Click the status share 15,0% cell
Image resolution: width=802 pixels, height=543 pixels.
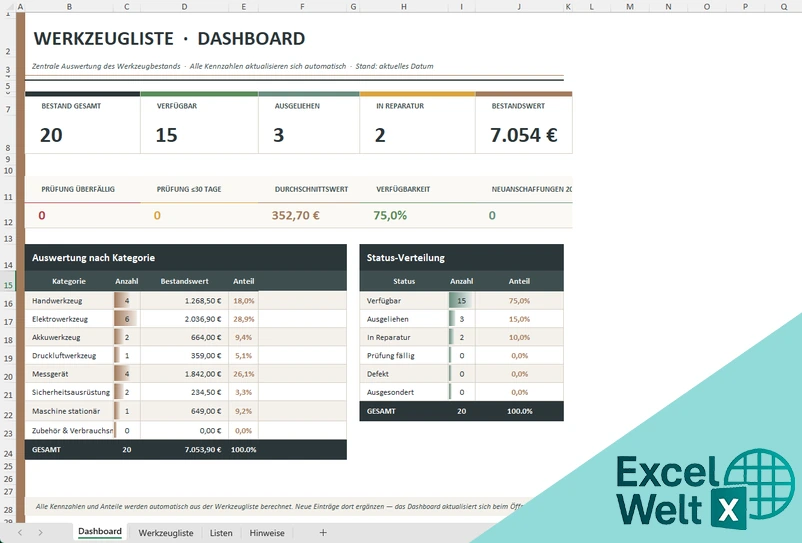pos(519,319)
